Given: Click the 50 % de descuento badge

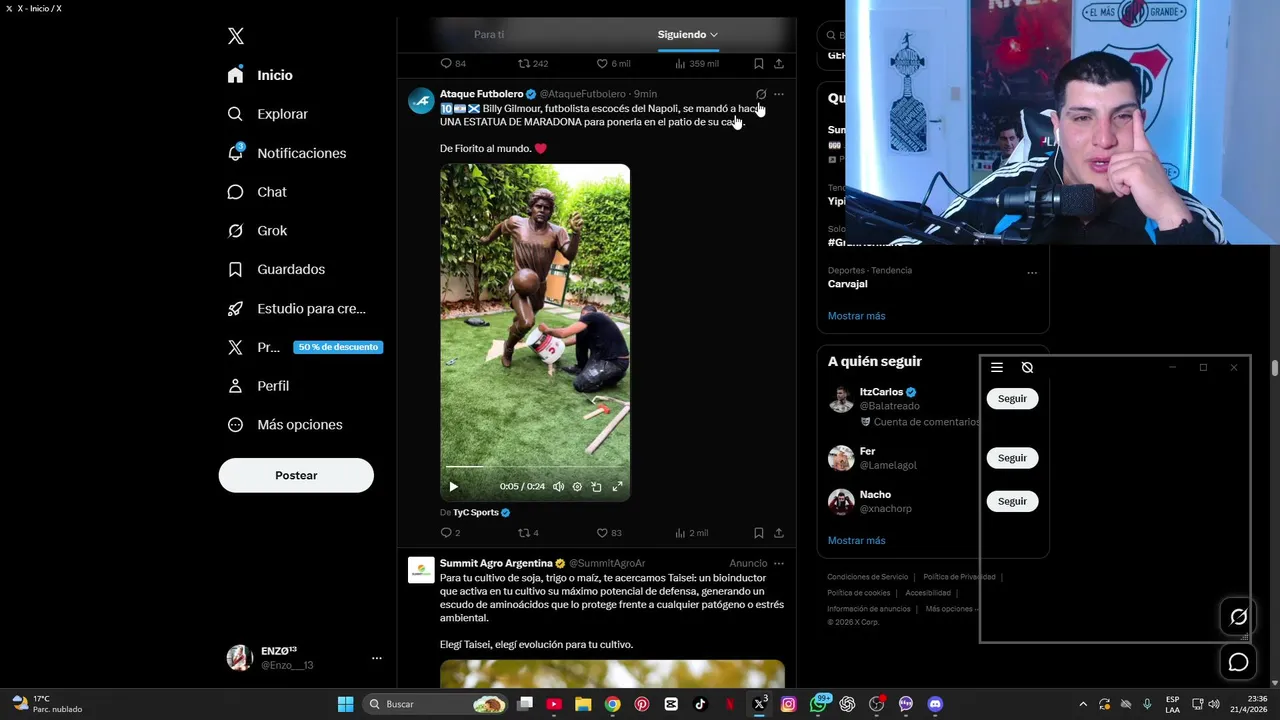Looking at the screenshot, I should (338, 347).
